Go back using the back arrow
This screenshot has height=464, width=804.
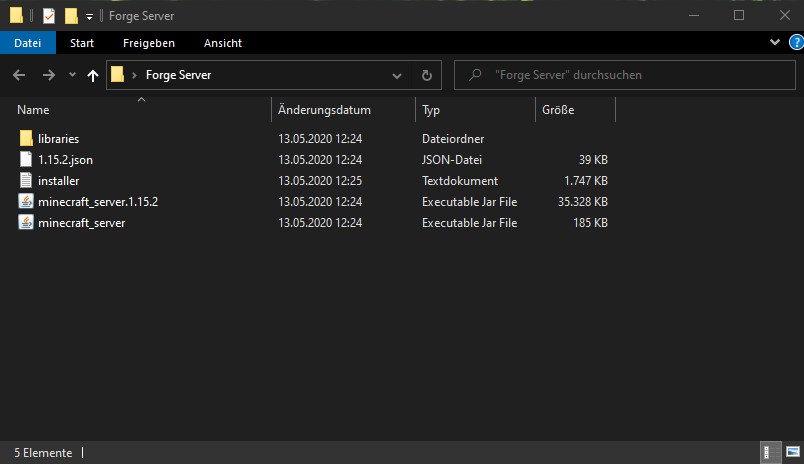pos(20,75)
